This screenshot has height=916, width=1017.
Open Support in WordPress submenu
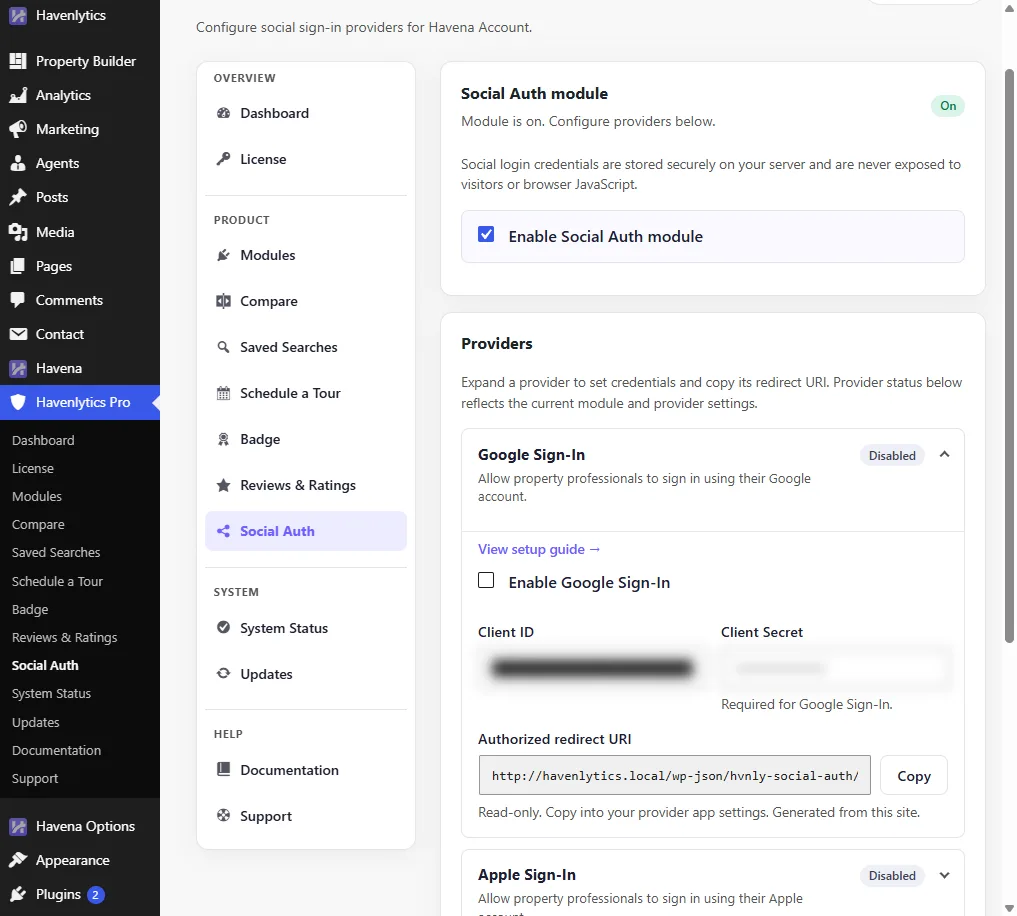click(x=35, y=778)
